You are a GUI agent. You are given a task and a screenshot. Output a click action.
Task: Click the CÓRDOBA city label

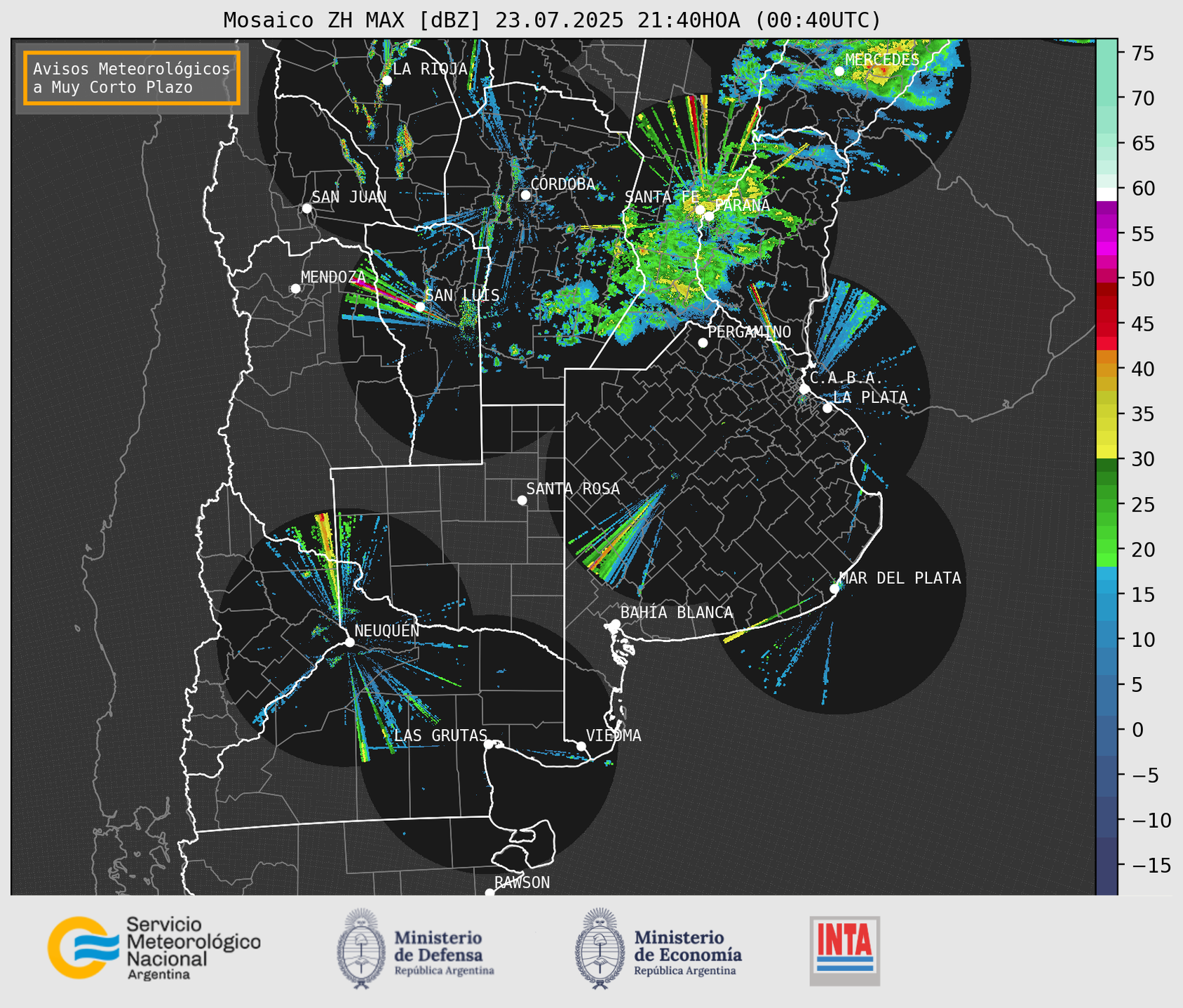(562, 184)
